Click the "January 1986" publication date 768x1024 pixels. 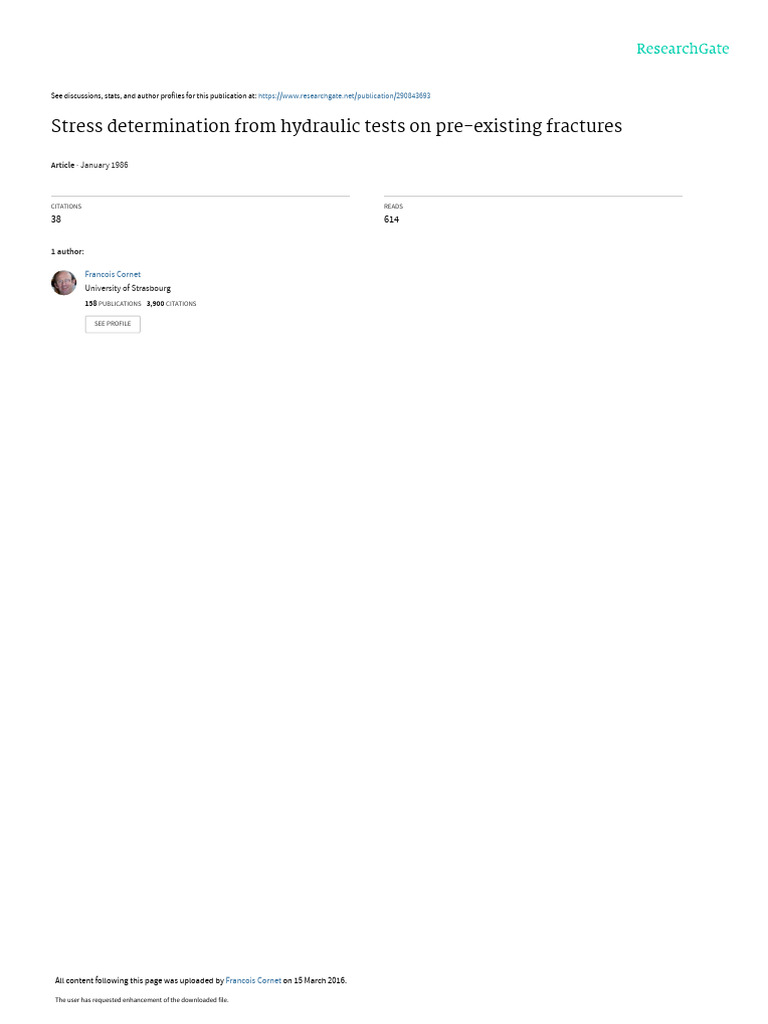tap(104, 165)
